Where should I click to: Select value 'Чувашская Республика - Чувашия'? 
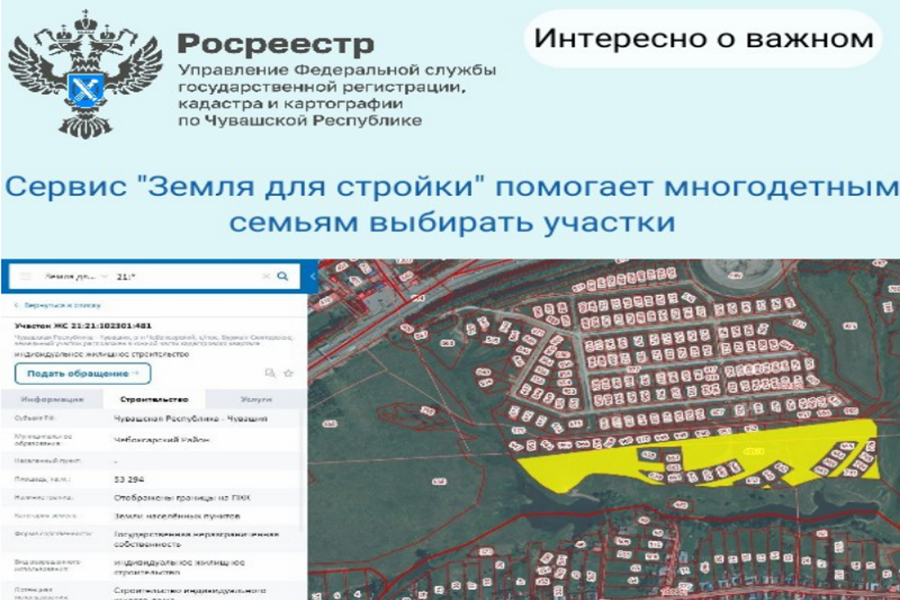tap(191, 419)
